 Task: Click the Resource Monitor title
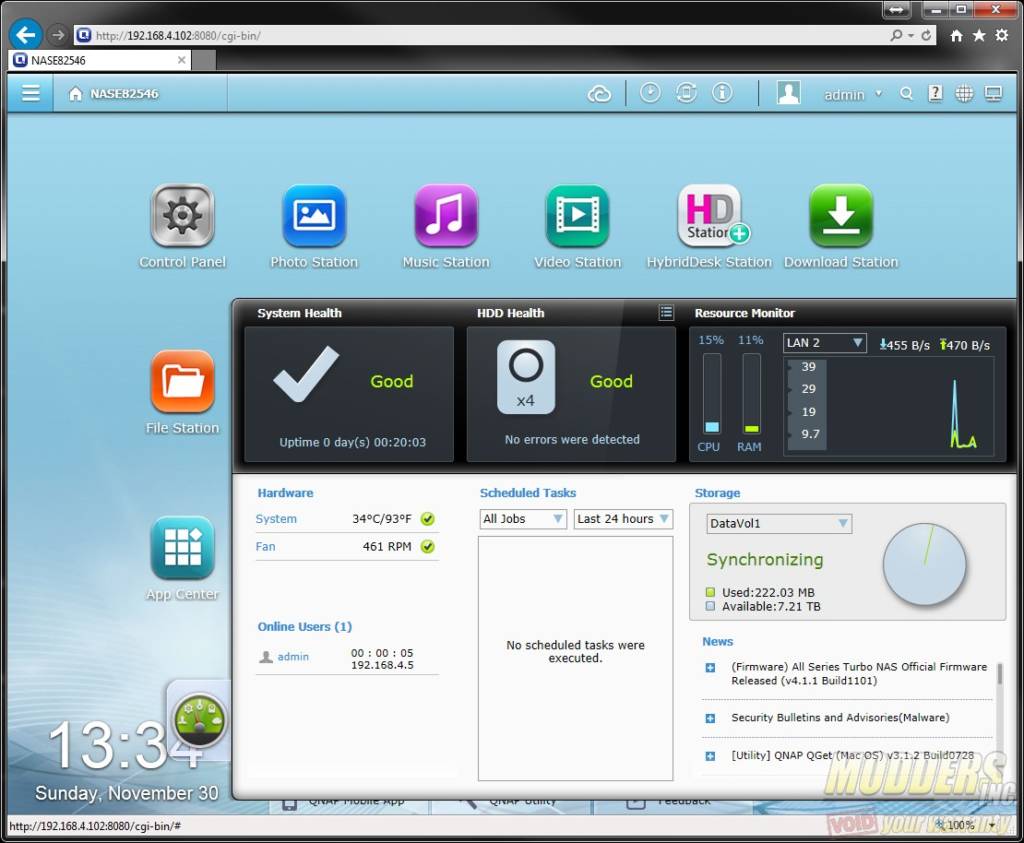click(744, 313)
